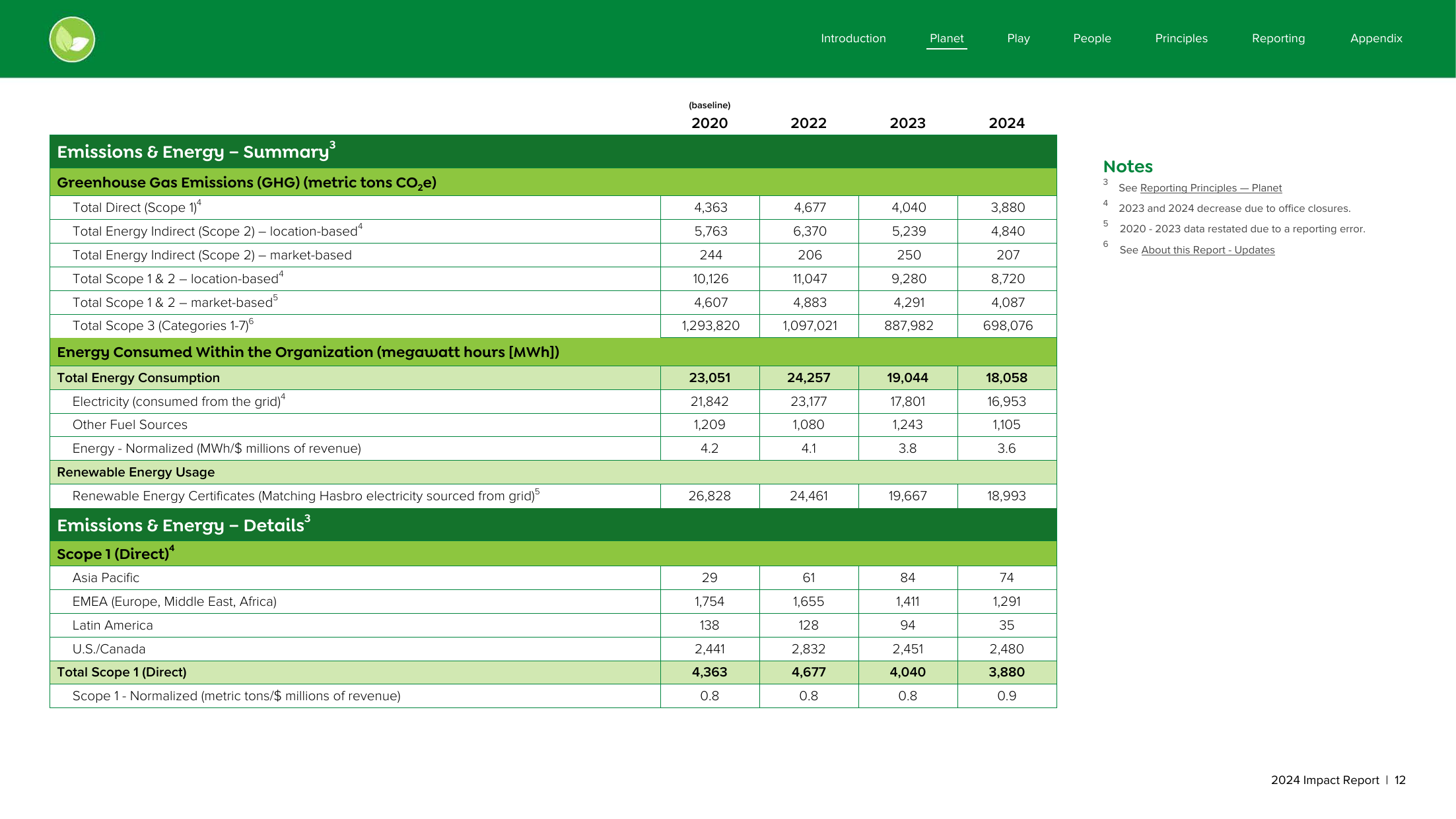The height and width of the screenshot is (819, 1456).
Task: Click Scope 3 2020 value 1,293,820
Action: [711, 326]
